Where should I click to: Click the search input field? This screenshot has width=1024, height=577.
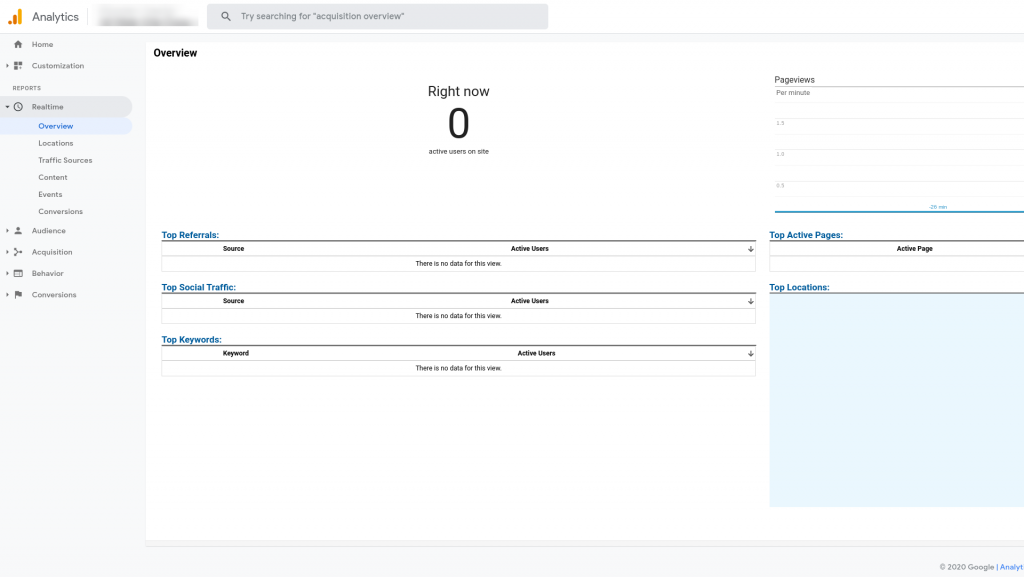tap(390, 17)
